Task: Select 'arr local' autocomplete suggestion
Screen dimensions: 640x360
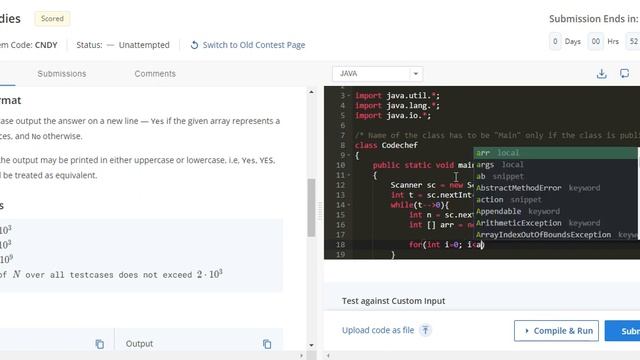Action: tap(556, 153)
